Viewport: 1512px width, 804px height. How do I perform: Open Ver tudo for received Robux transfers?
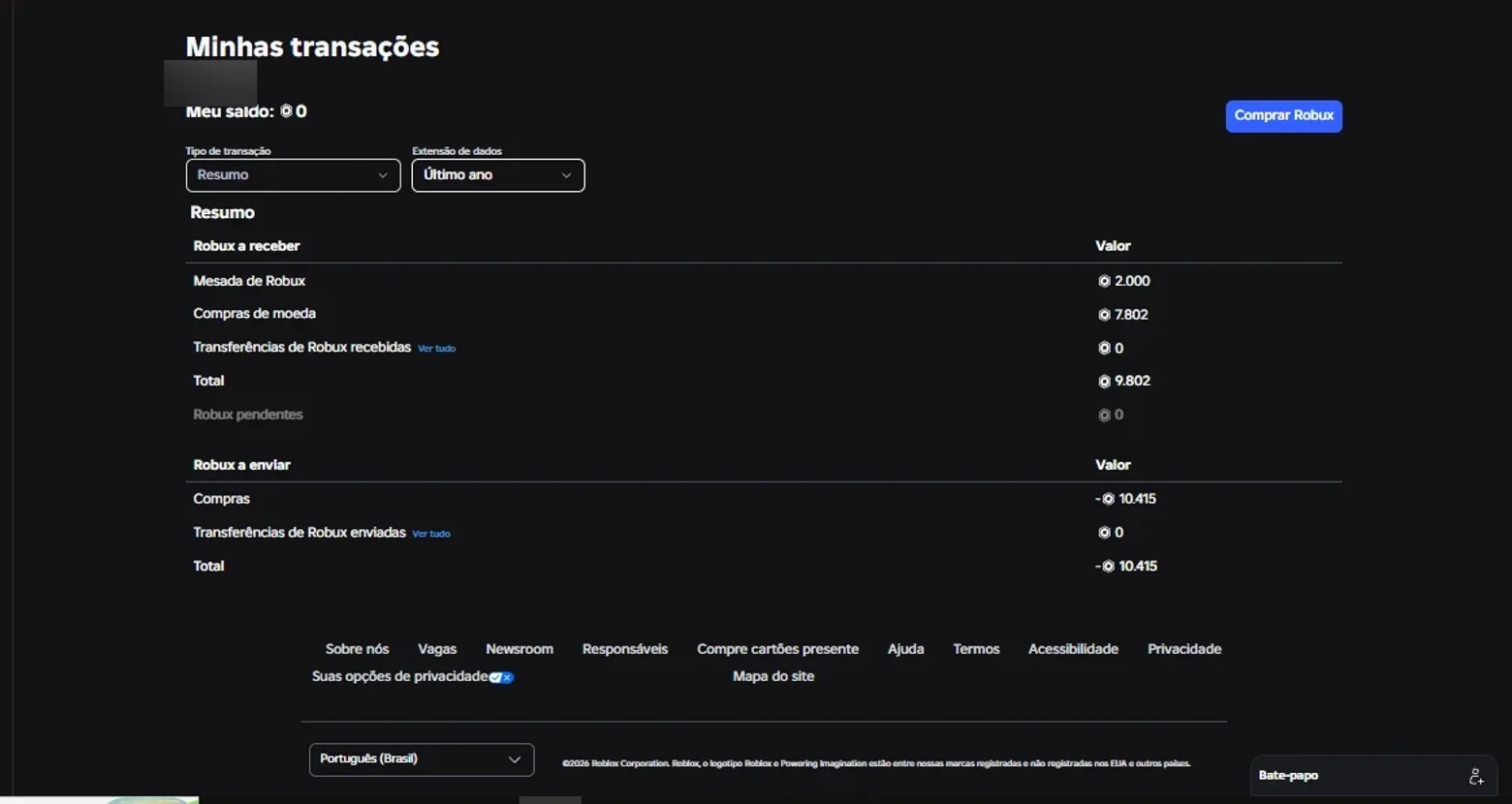click(436, 349)
